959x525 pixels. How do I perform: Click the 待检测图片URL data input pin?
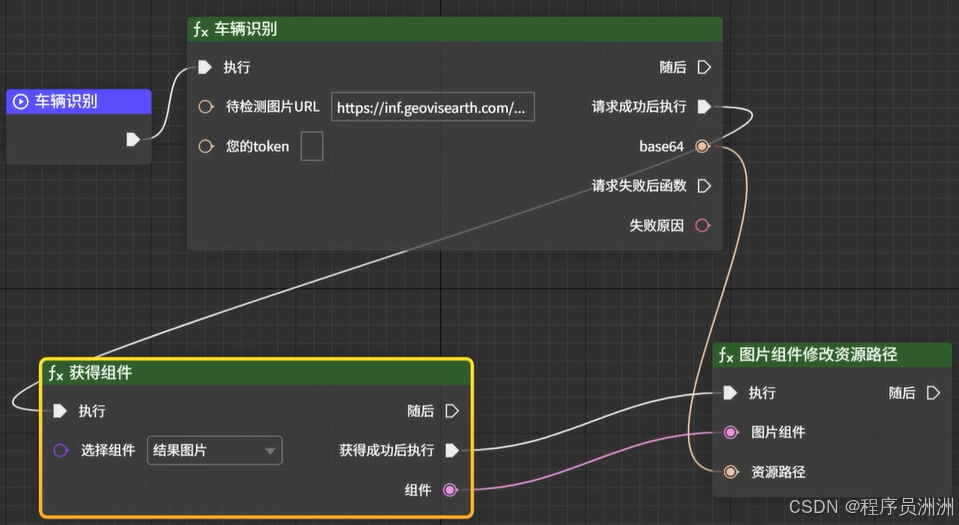(x=206, y=106)
